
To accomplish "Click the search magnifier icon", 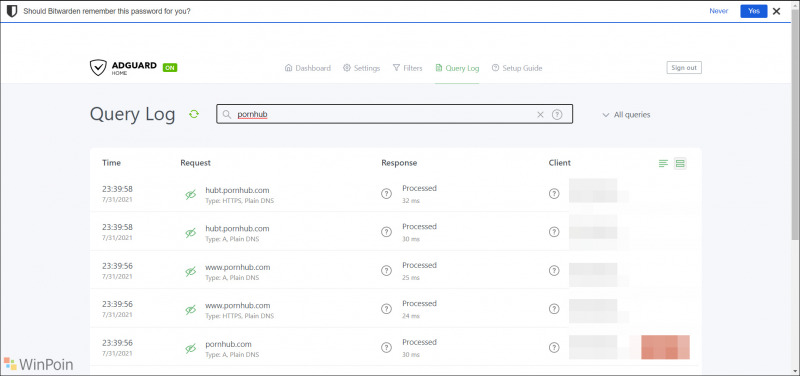I will (x=227, y=114).
